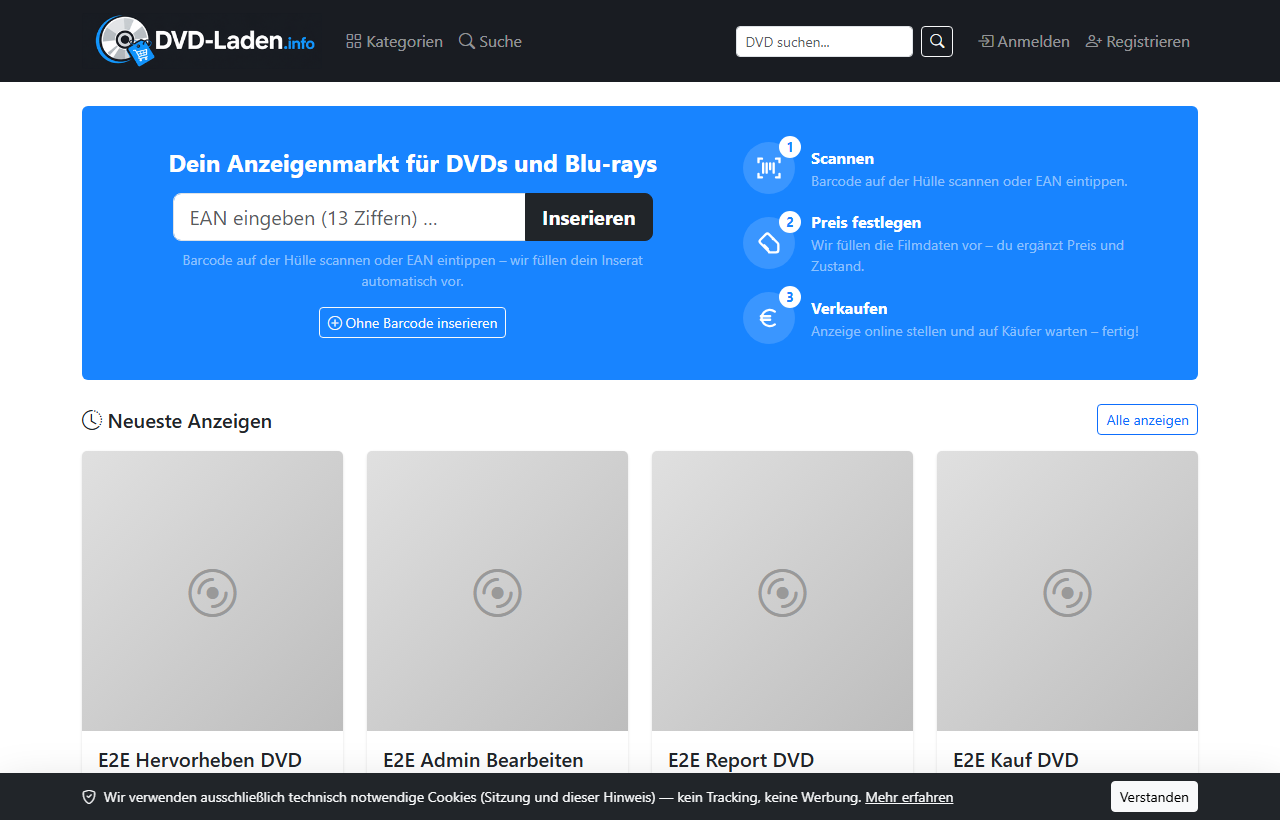This screenshot has height=820, width=1280.
Task: Click the magnifier search button in header
Action: coord(937,42)
